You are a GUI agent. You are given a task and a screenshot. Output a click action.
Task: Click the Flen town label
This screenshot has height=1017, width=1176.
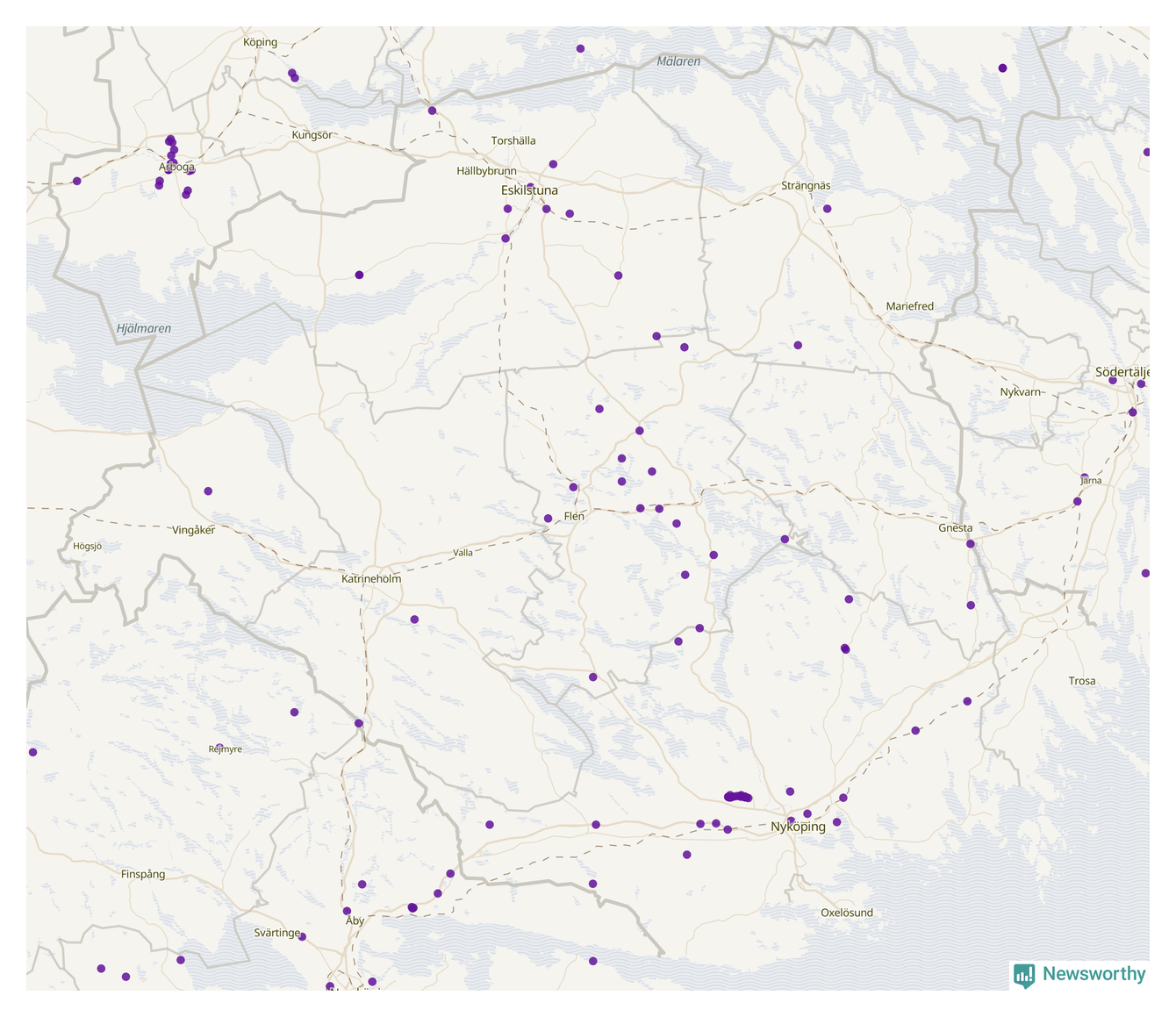pyautogui.click(x=574, y=516)
